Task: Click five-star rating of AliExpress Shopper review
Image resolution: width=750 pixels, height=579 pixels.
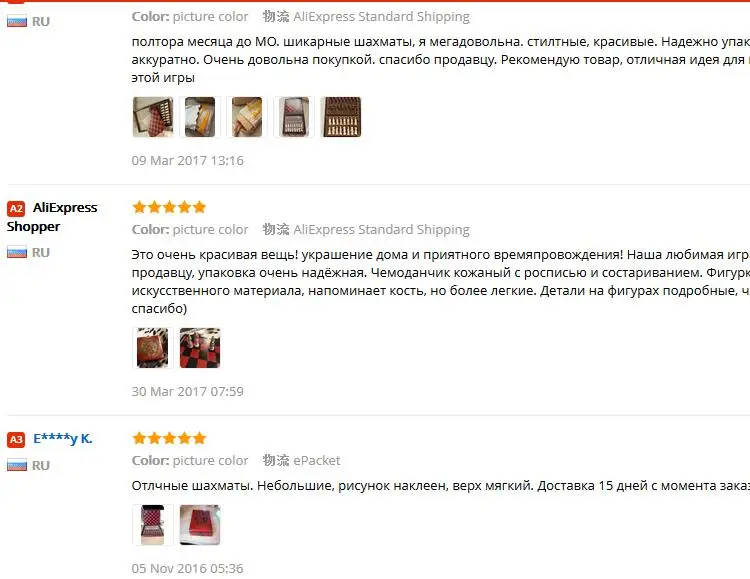Action: 169,207
